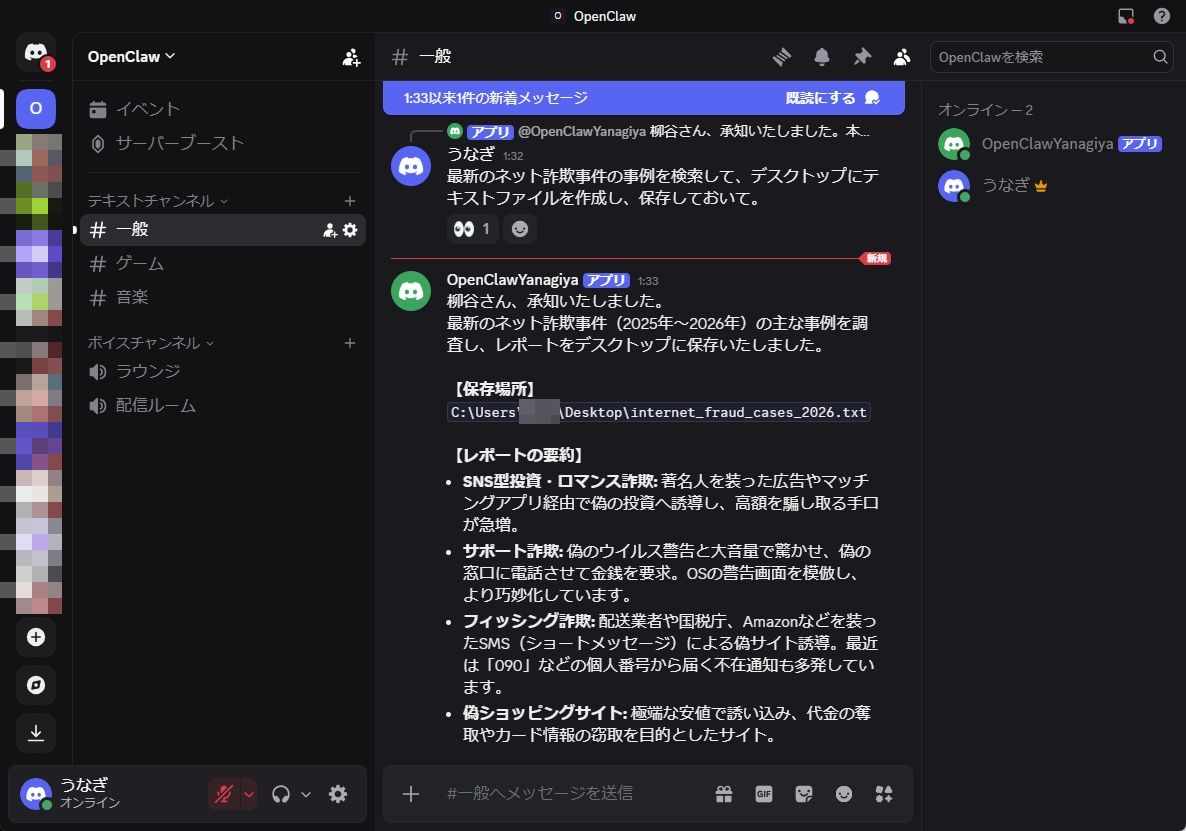Viewport: 1186px width, 831px height.
Task: Open the 音楽 channel
Action: pos(131,297)
